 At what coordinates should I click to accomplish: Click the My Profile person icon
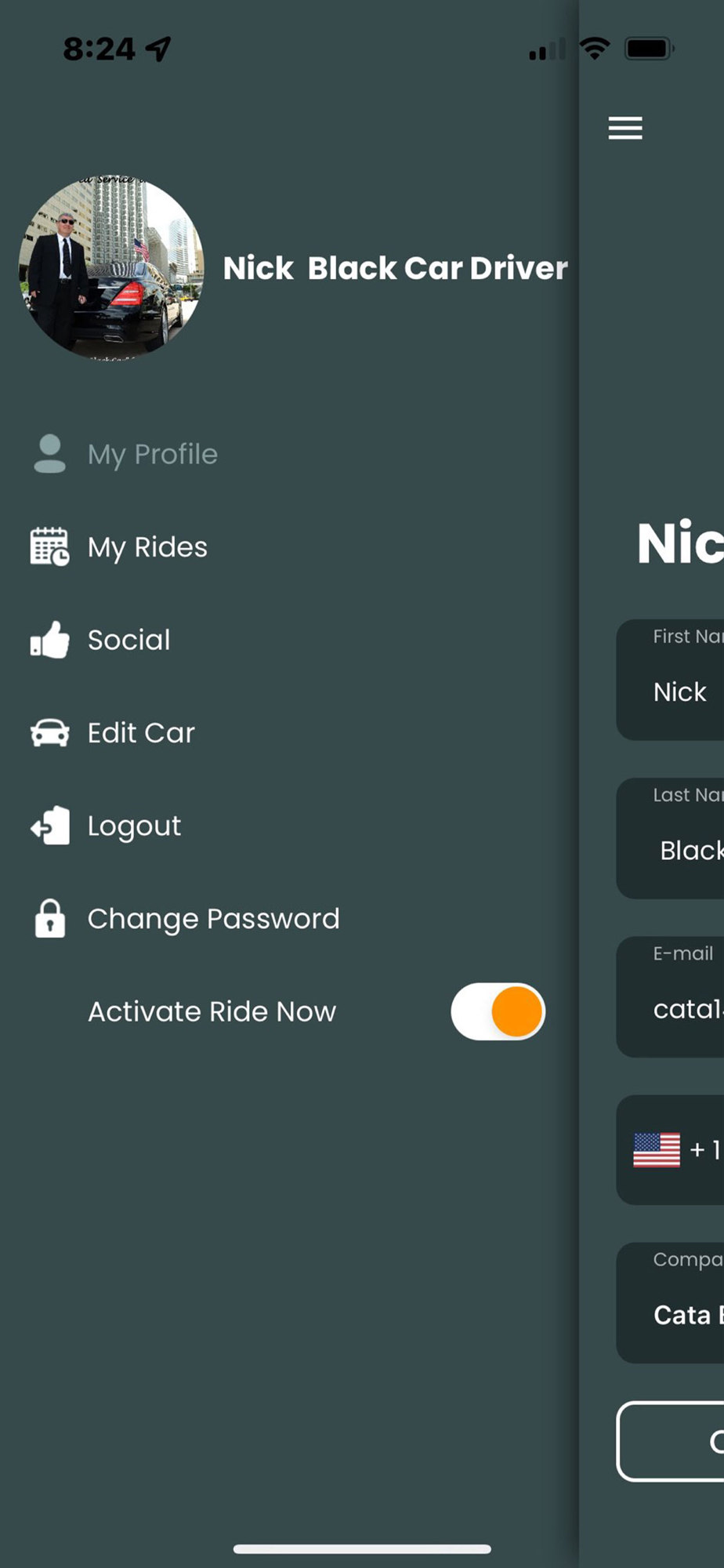coord(50,454)
